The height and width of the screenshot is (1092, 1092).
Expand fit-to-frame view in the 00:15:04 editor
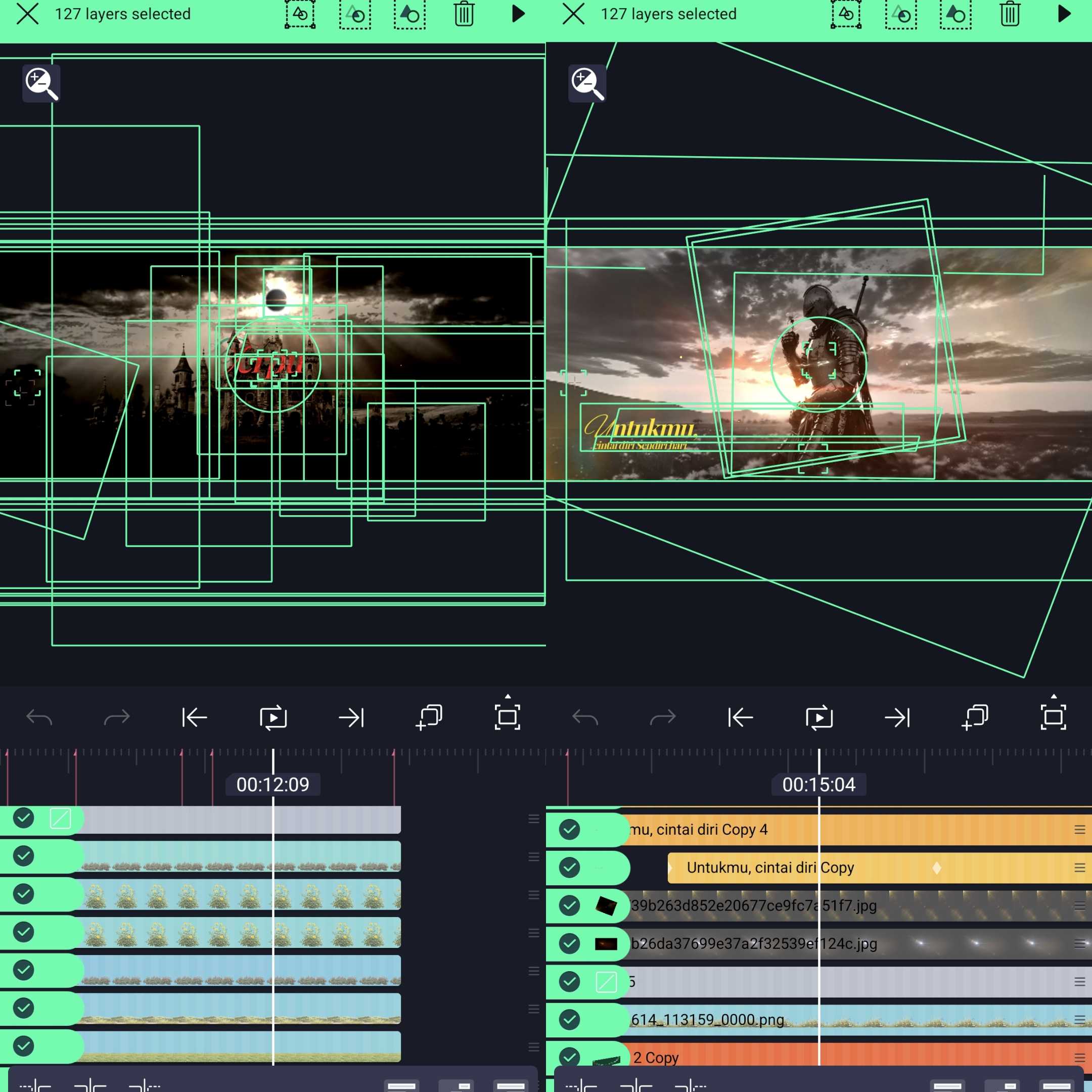click(x=1054, y=717)
